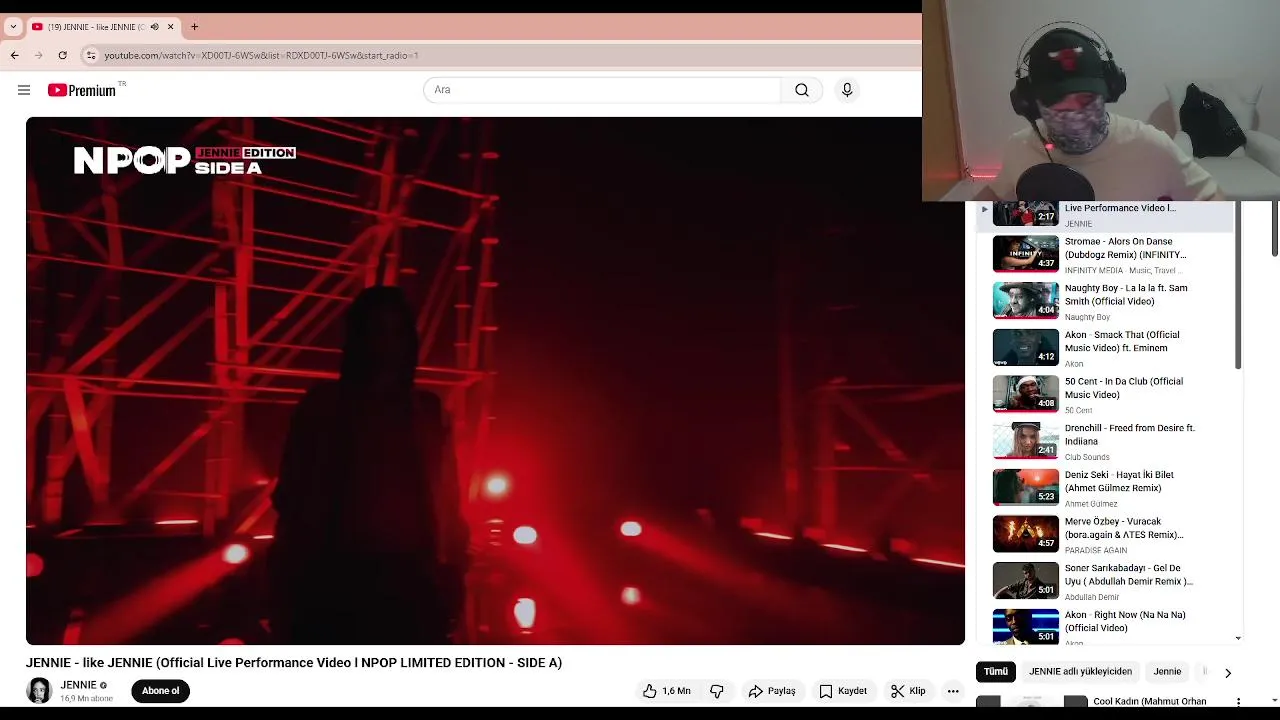Screen dimensions: 1280x720
Task: Play '50 Cent - In Da Club' playlist item
Action: click(x=1107, y=394)
